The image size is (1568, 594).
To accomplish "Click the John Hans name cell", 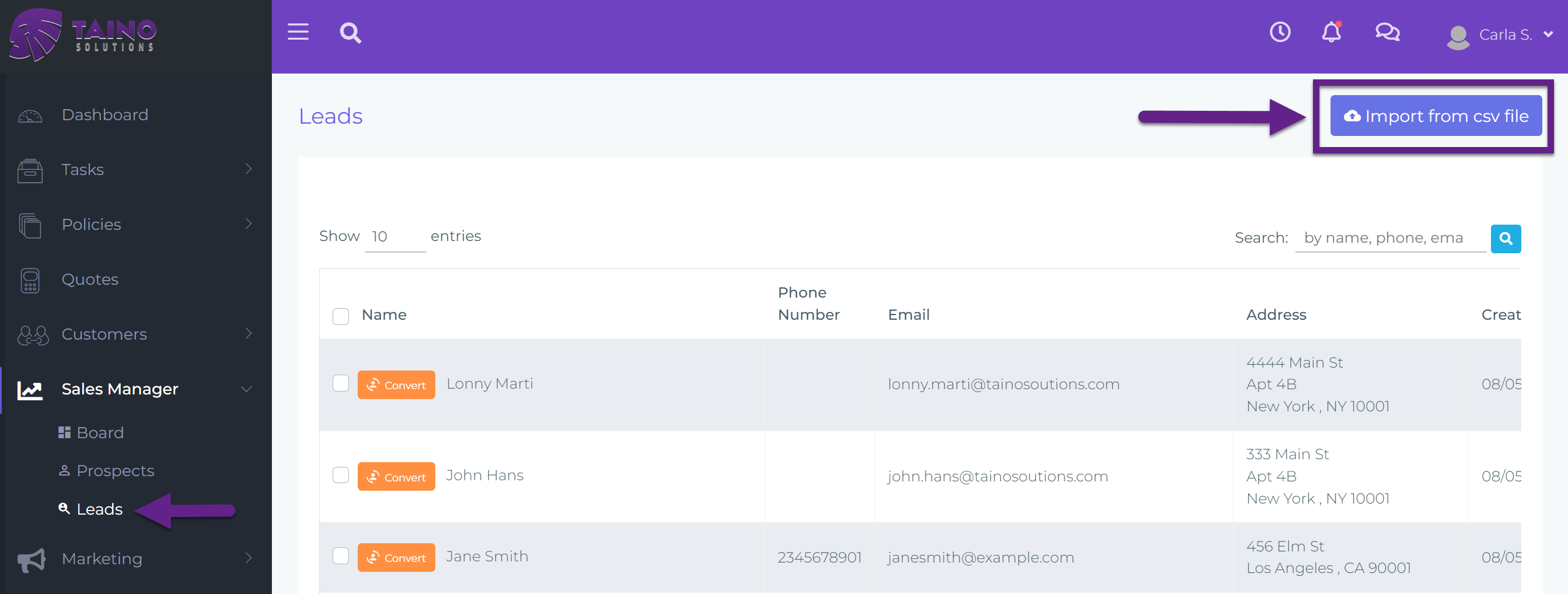I will coord(484,476).
